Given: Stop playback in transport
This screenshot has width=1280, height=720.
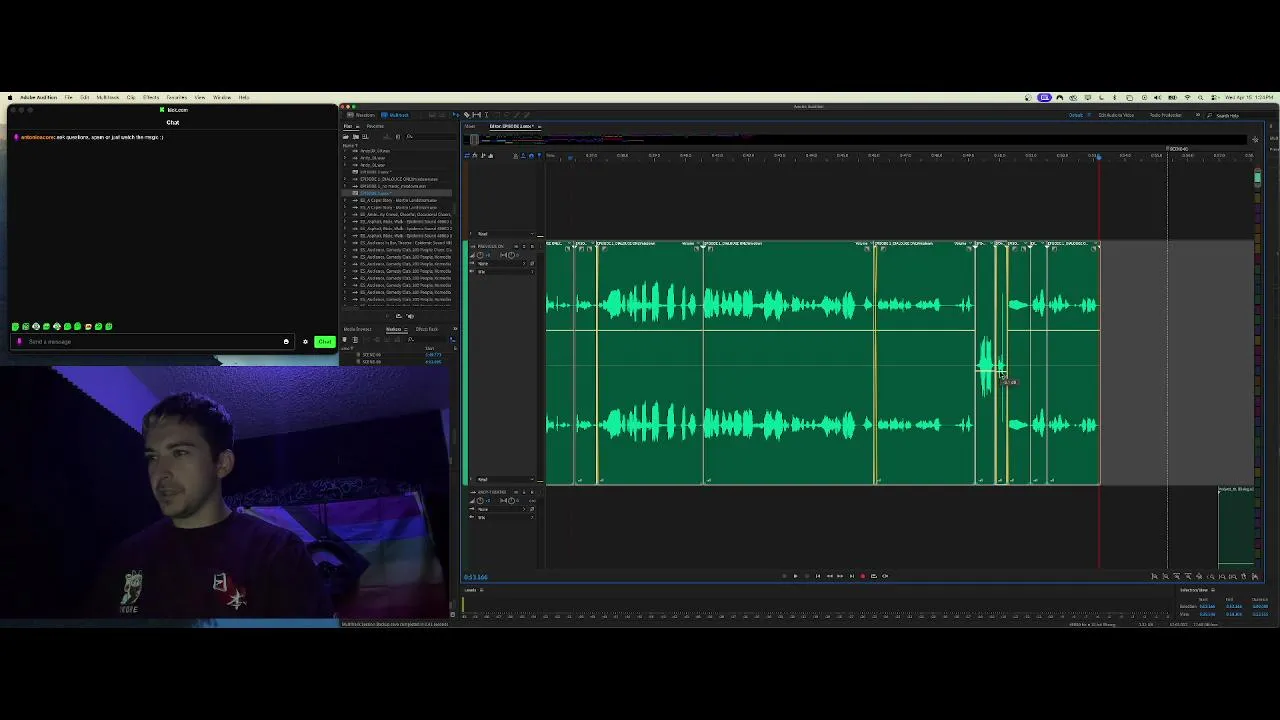Looking at the screenshot, I should (784, 576).
